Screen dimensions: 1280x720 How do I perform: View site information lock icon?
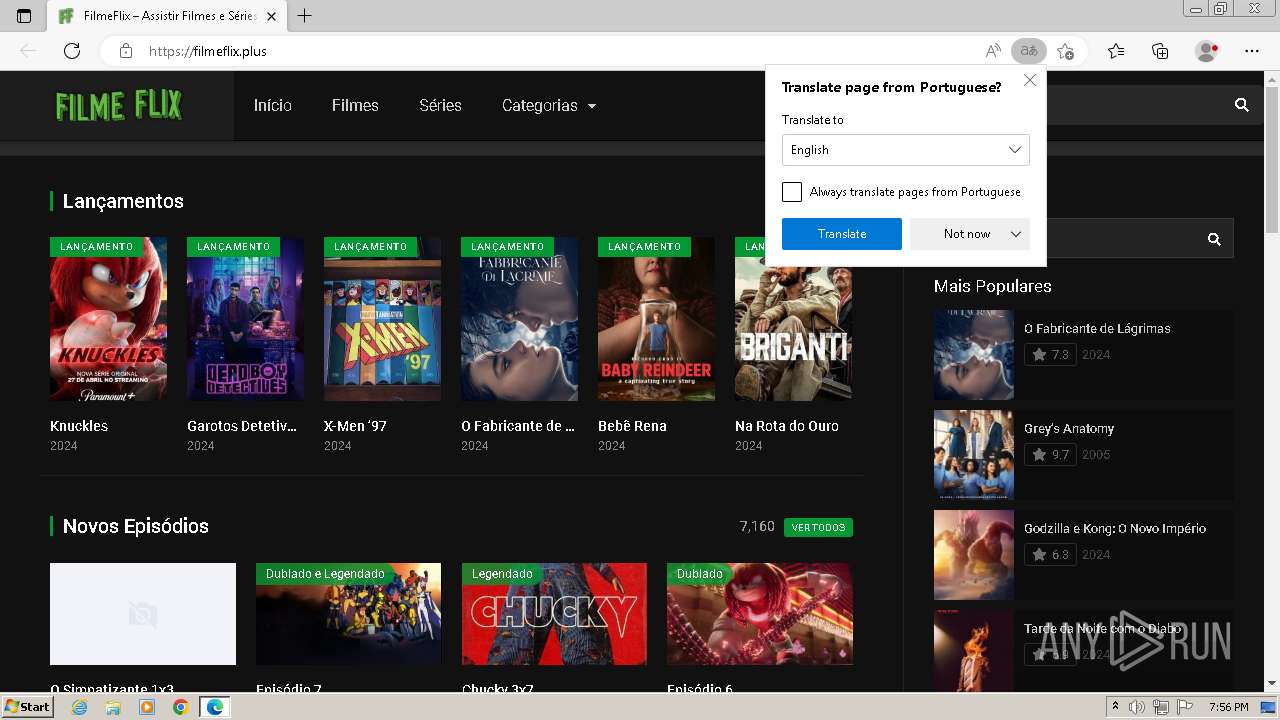(126, 51)
